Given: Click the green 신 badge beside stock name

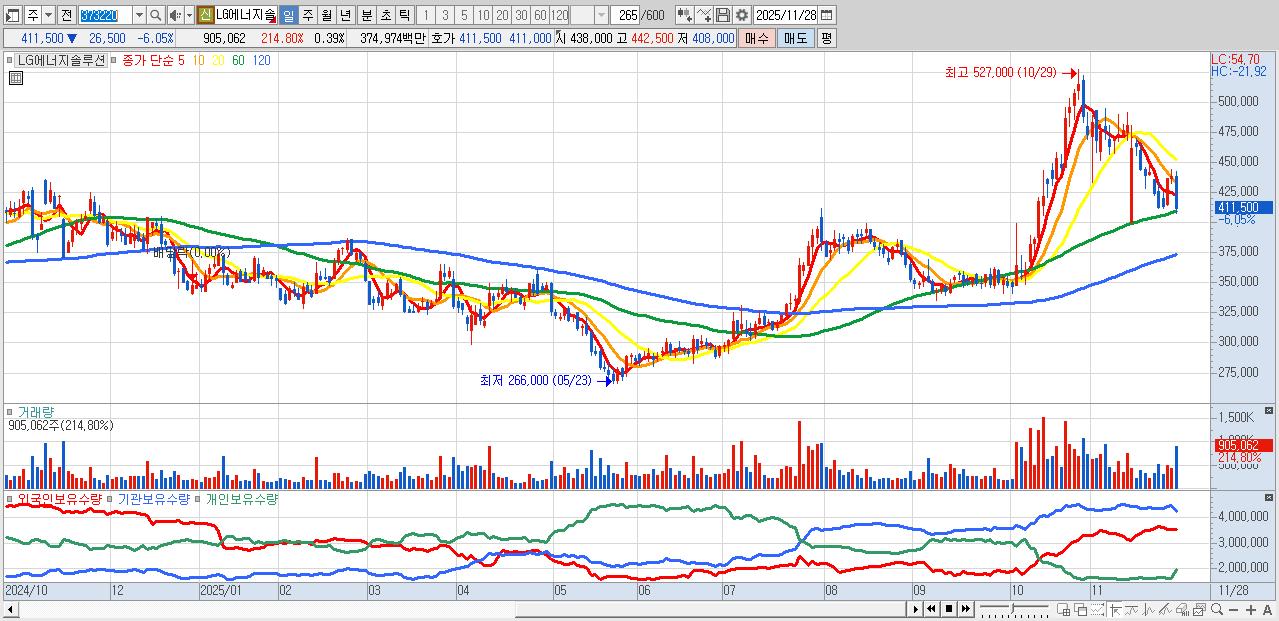Looking at the screenshot, I should click(204, 15).
